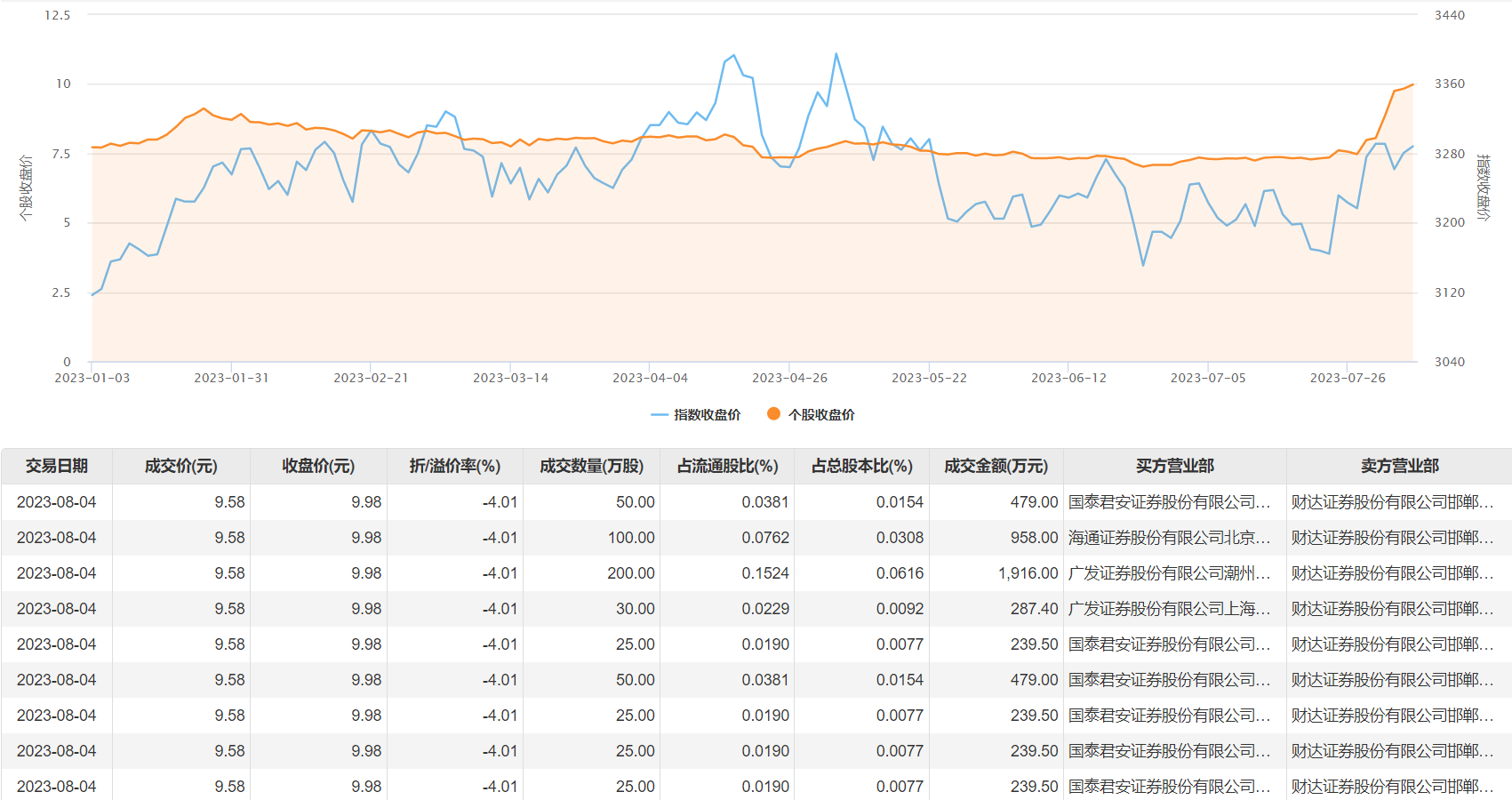The height and width of the screenshot is (800, 1512).
Task: Toggle the 个股收盘价 series label
Action: pyautogui.click(x=821, y=415)
